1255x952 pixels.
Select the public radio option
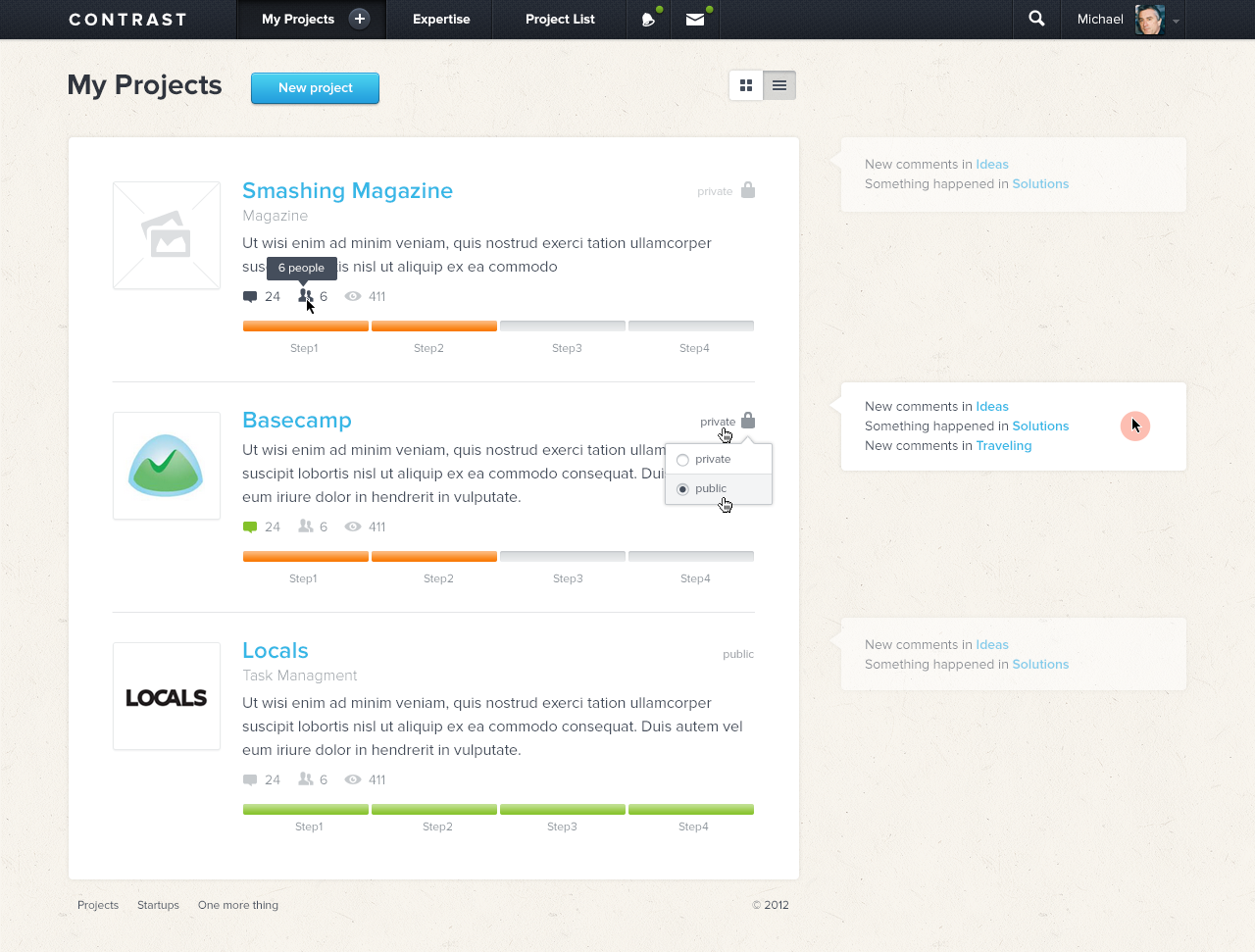[683, 489]
